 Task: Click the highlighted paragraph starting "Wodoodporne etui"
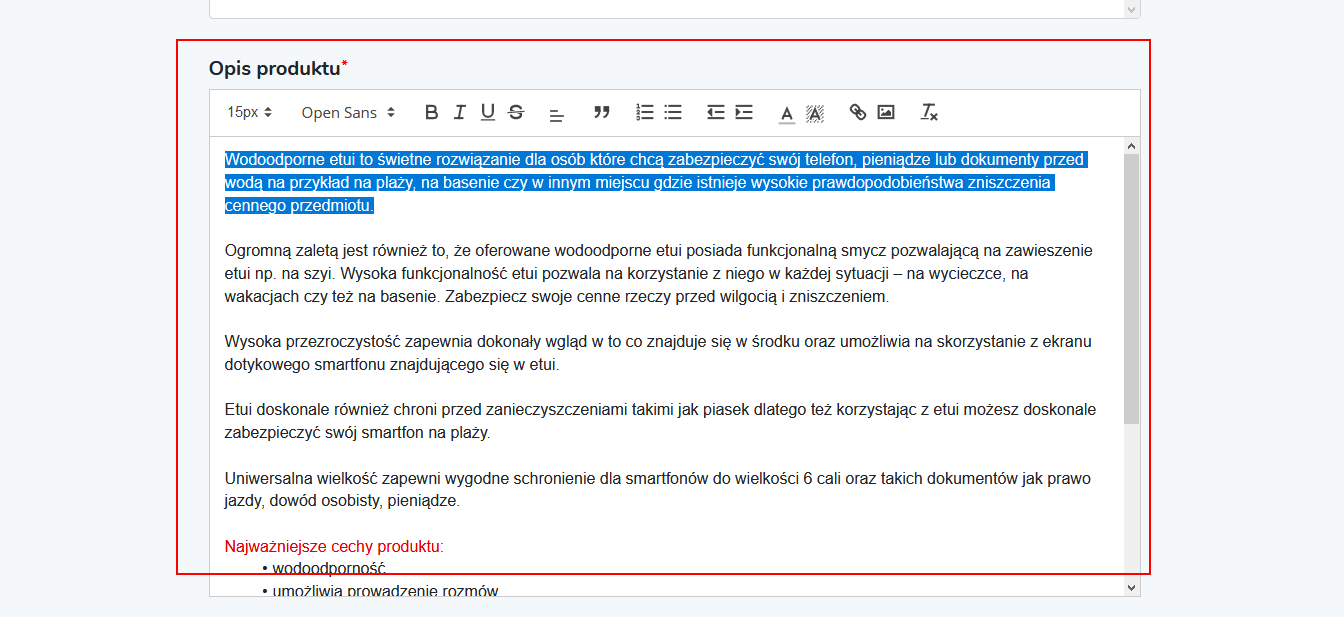(x=655, y=183)
